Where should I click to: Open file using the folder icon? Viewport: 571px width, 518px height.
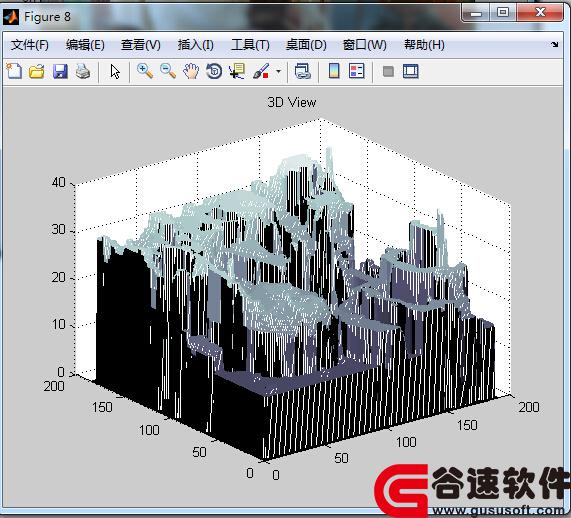(37, 71)
